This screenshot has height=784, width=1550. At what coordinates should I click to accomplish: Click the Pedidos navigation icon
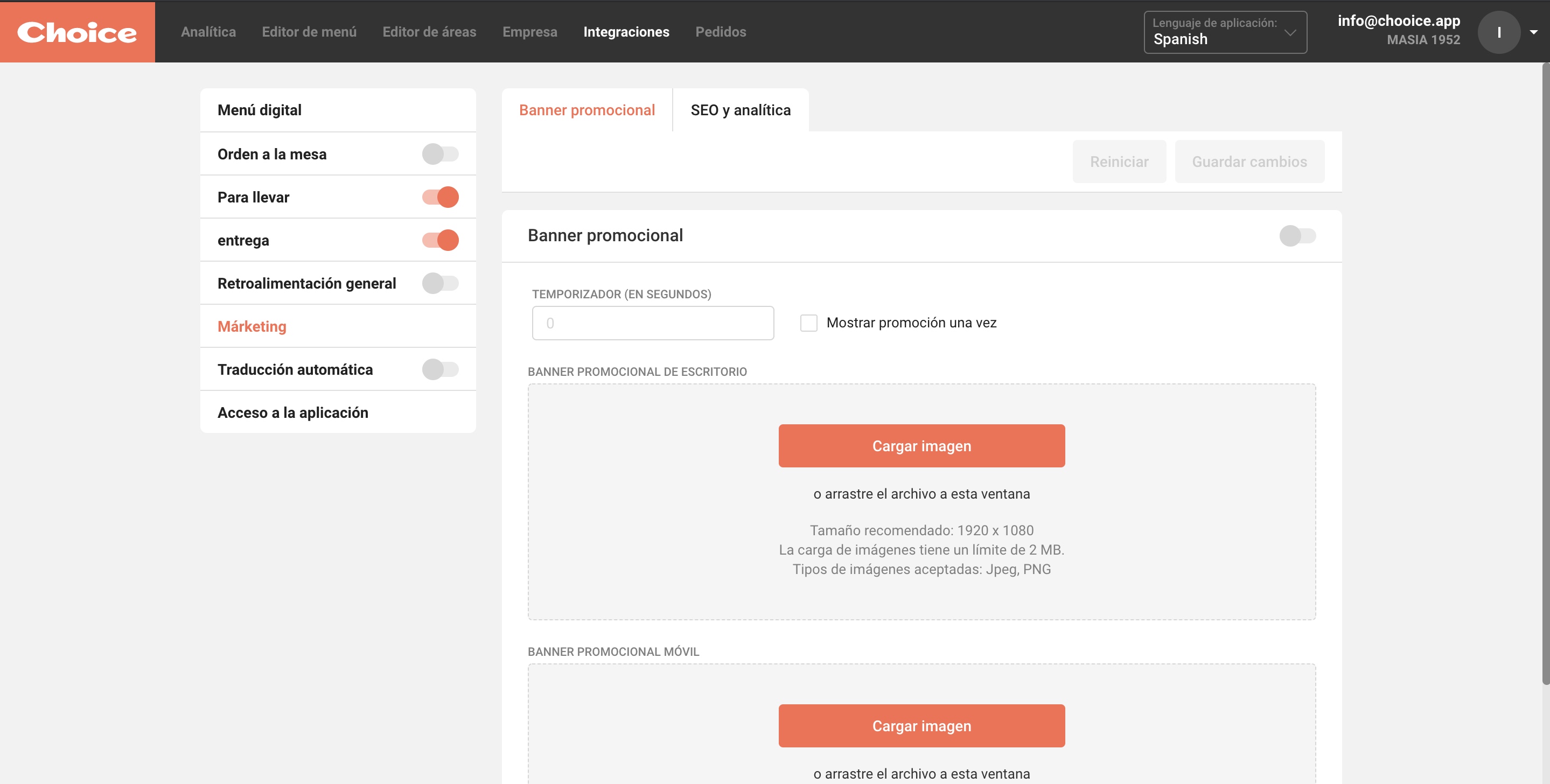coord(720,31)
